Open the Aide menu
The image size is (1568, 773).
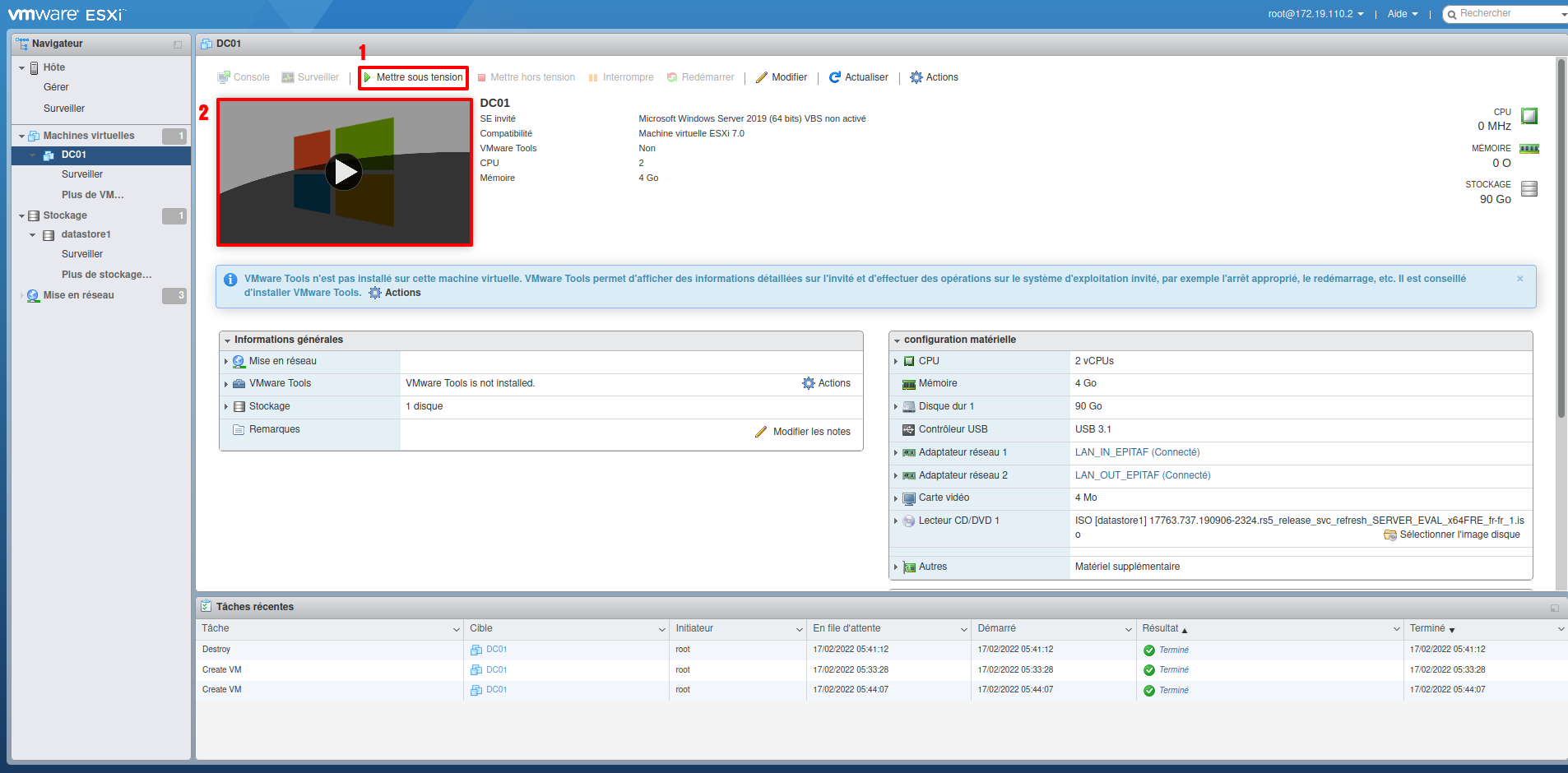pyautogui.click(x=1403, y=14)
